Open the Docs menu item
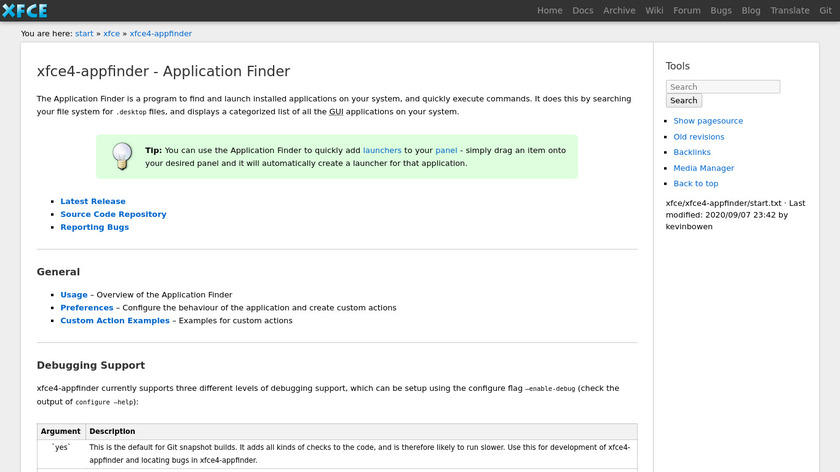 pyautogui.click(x=583, y=11)
